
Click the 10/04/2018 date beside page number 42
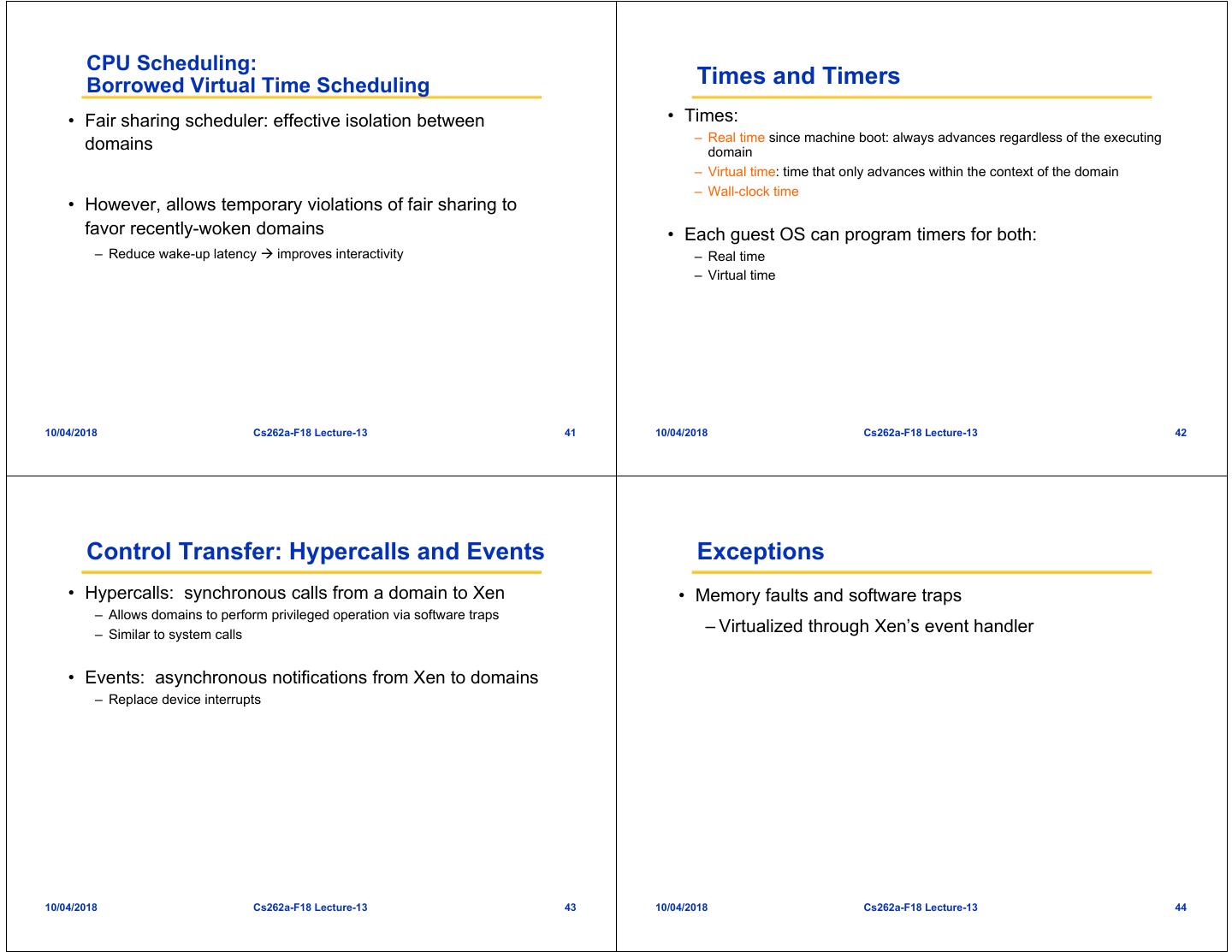(682, 433)
